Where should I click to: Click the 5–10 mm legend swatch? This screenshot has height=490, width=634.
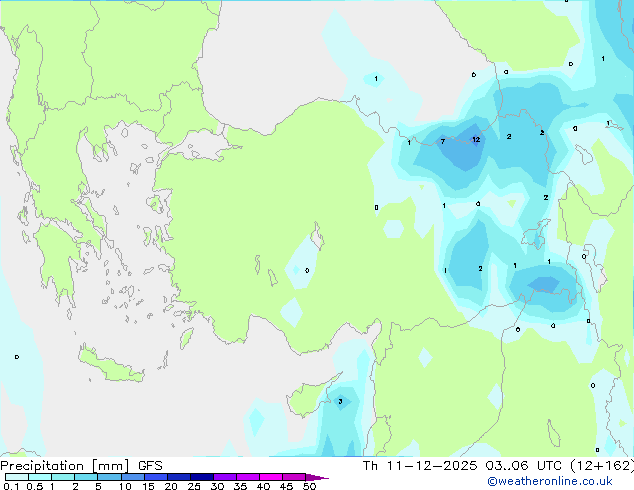click(x=109, y=477)
